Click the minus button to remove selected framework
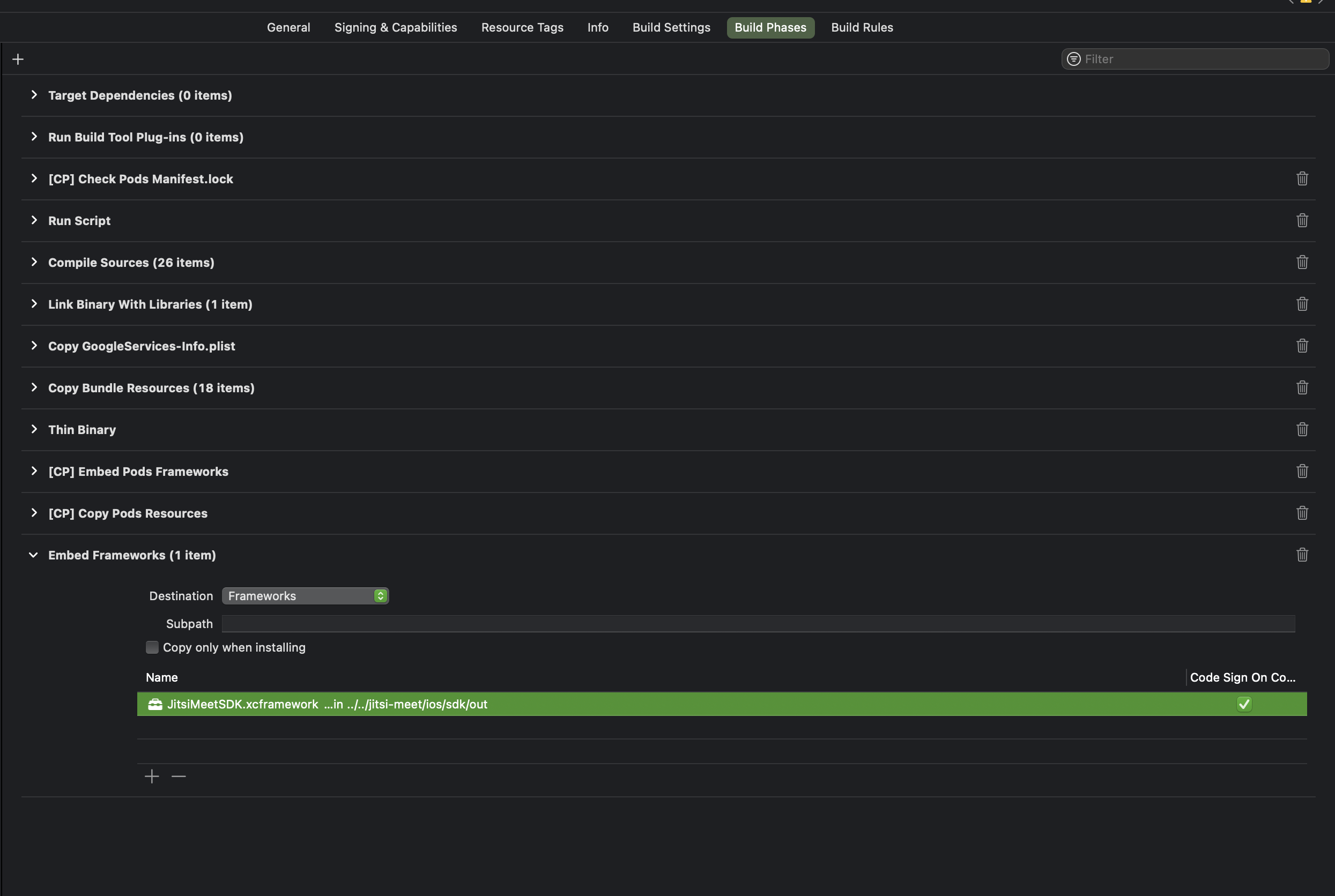 (x=178, y=776)
